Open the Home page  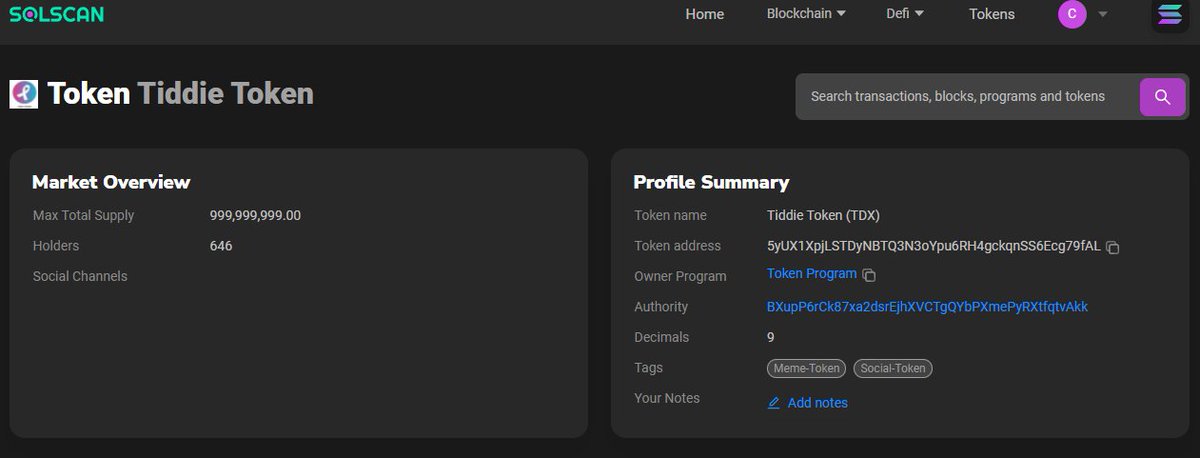[704, 14]
